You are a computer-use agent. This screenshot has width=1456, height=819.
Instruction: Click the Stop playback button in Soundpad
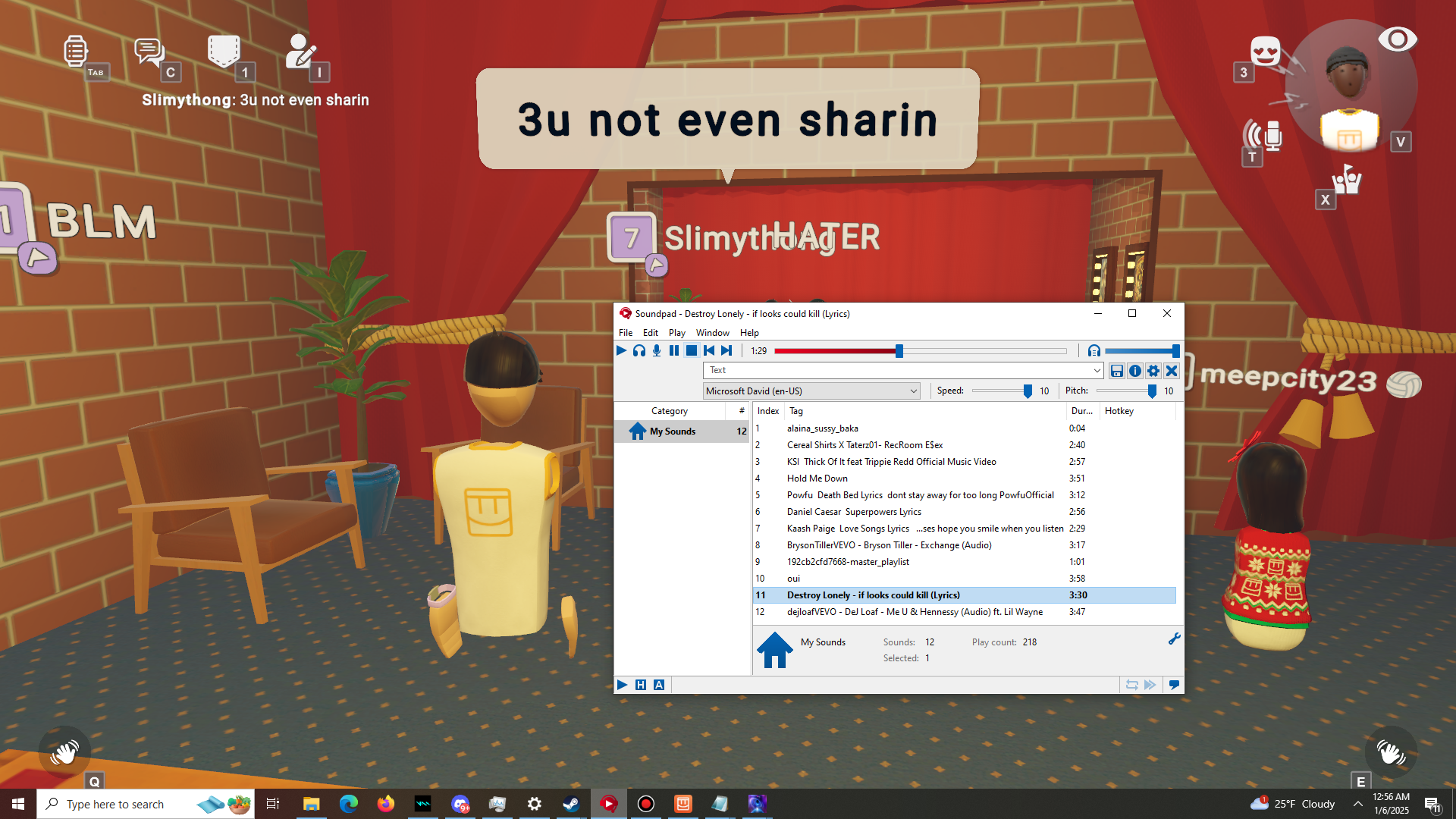click(x=691, y=350)
